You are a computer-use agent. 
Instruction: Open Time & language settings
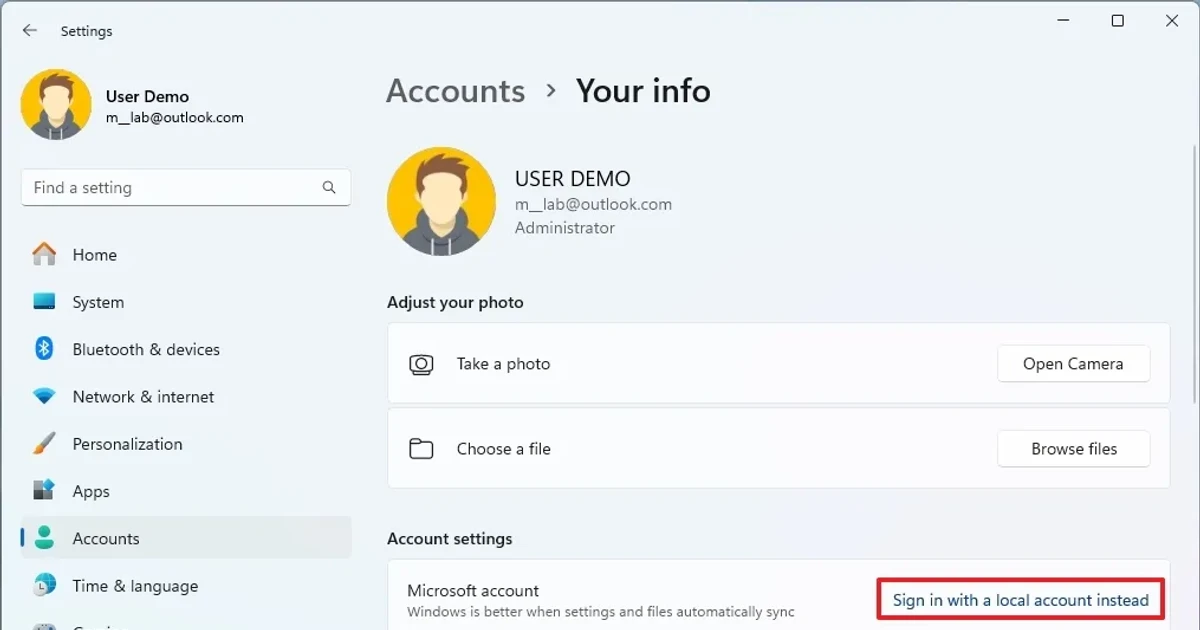tap(186, 586)
